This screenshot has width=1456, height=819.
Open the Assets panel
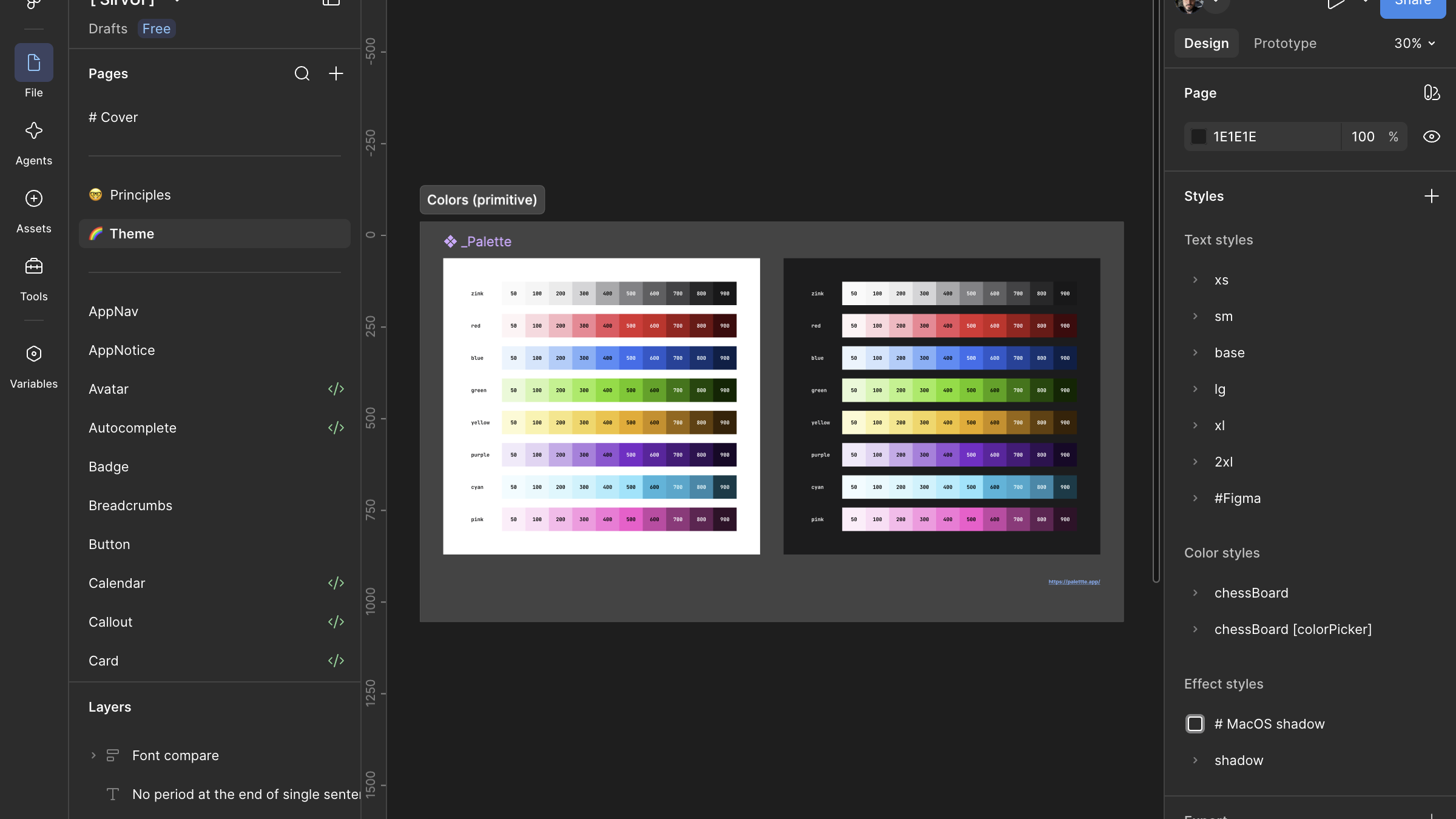coord(34,211)
